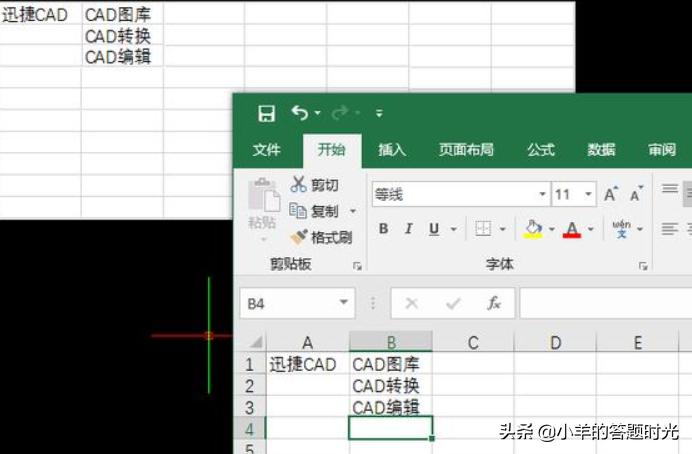Viewport: 692px width, 454px height.
Task: Open the 剪贴板 clipboard dialog launcher
Action: [x=357, y=266]
